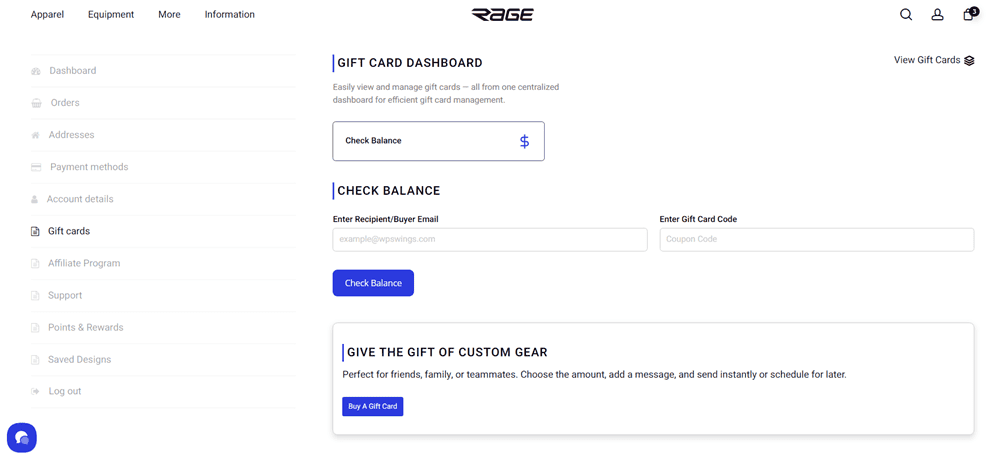Open the shopping bag cart icon
1000x459 pixels.
pos(968,15)
